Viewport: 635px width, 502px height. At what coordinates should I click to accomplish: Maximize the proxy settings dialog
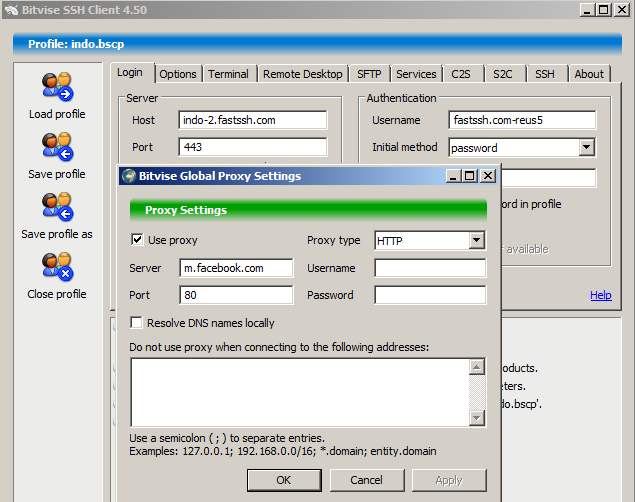point(470,176)
